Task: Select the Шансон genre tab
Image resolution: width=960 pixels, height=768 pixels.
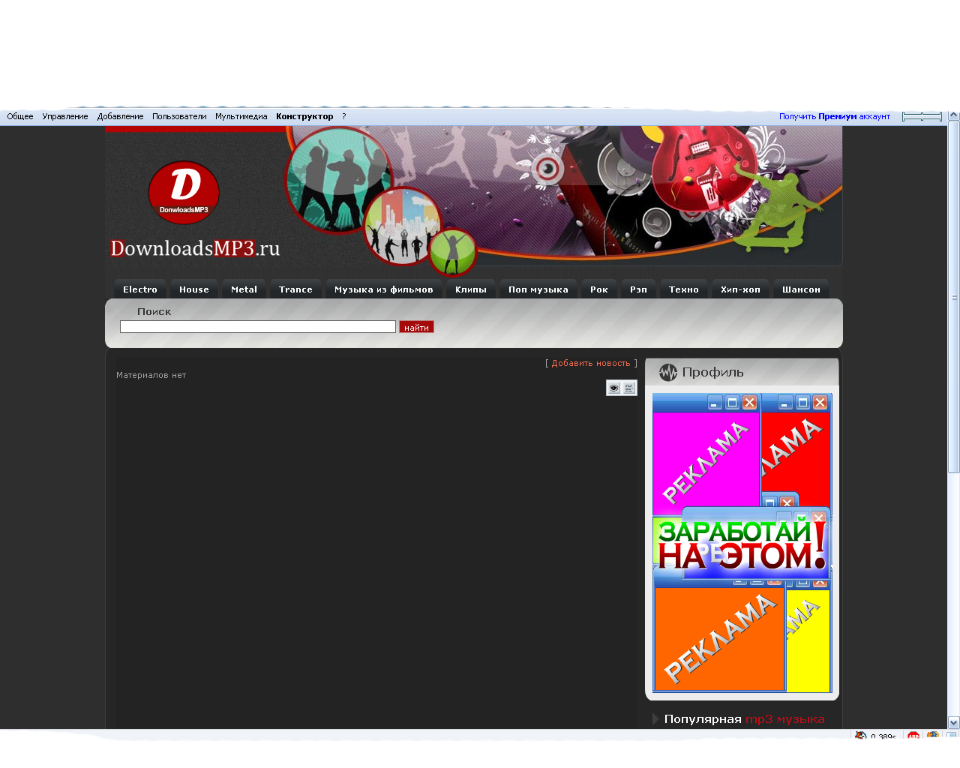Action: [x=801, y=289]
